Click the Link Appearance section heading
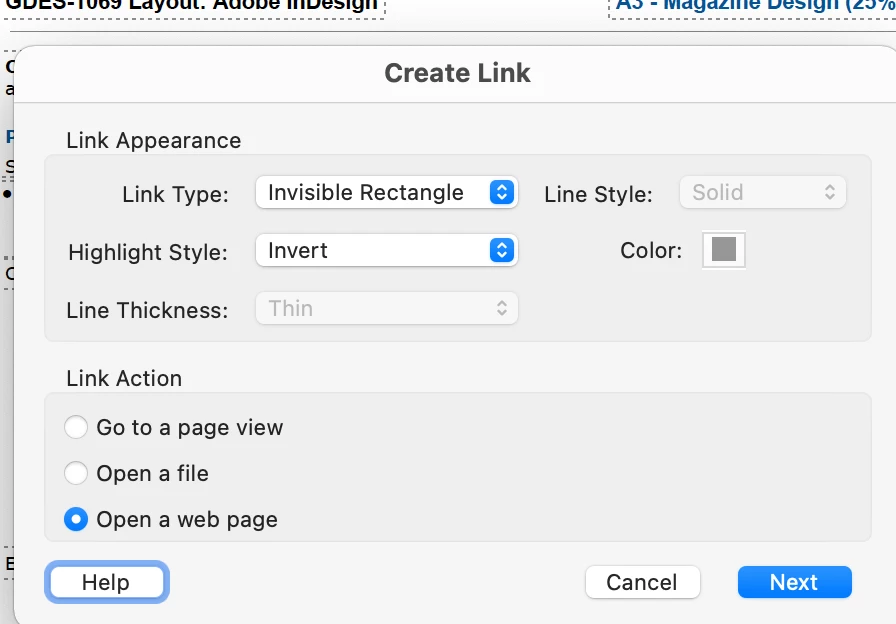Image resolution: width=896 pixels, height=624 pixels. tap(153, 141)
